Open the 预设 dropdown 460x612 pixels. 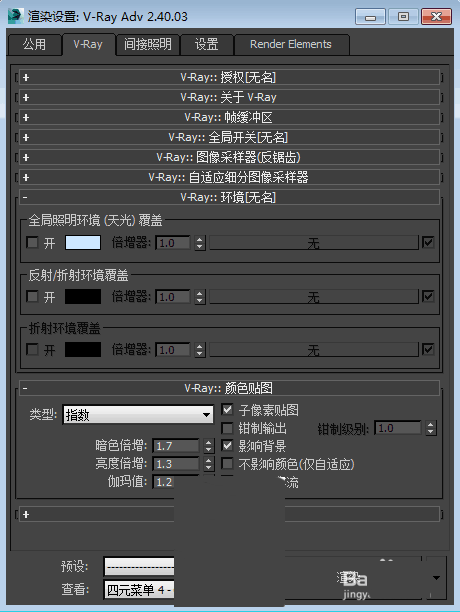[139, 566]
